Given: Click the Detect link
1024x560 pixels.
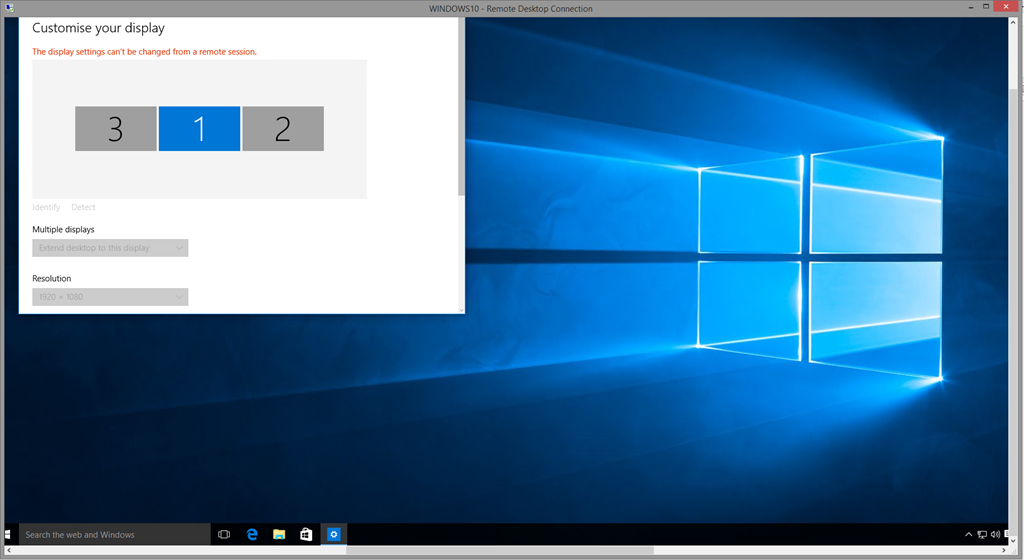Looking at the screenshot, I should pyautogui.click(x=83, y=207).
